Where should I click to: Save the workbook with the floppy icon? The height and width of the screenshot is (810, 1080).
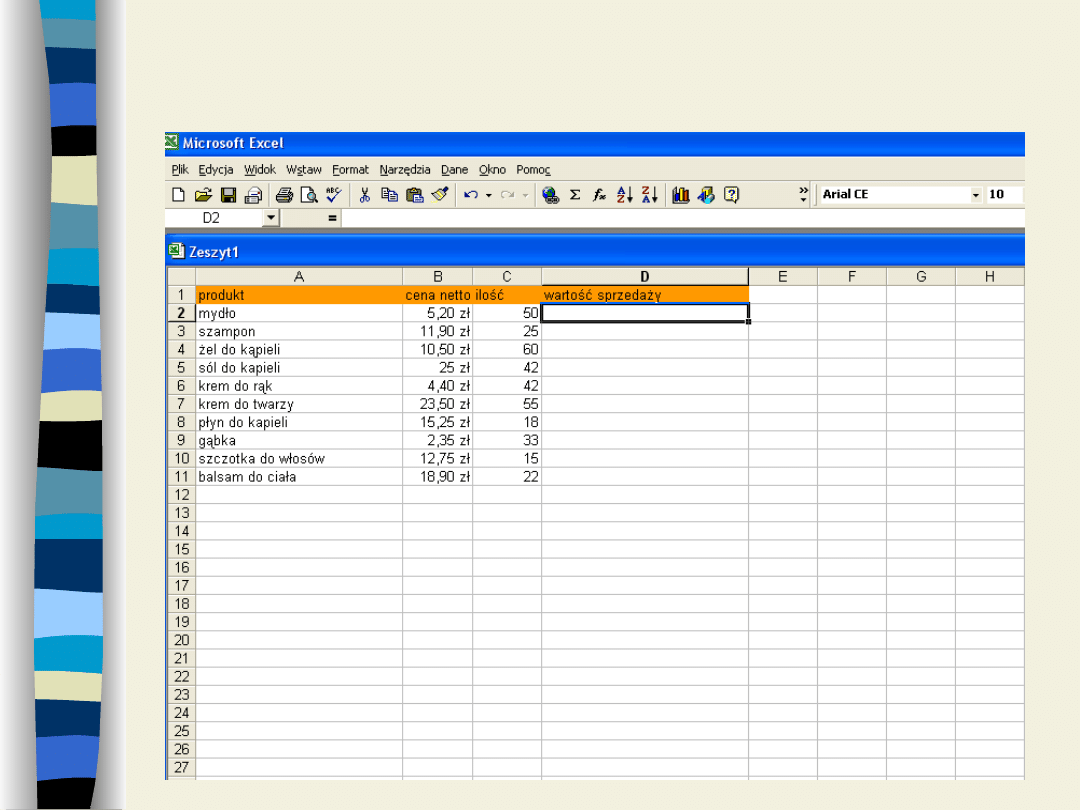[228, 195]
